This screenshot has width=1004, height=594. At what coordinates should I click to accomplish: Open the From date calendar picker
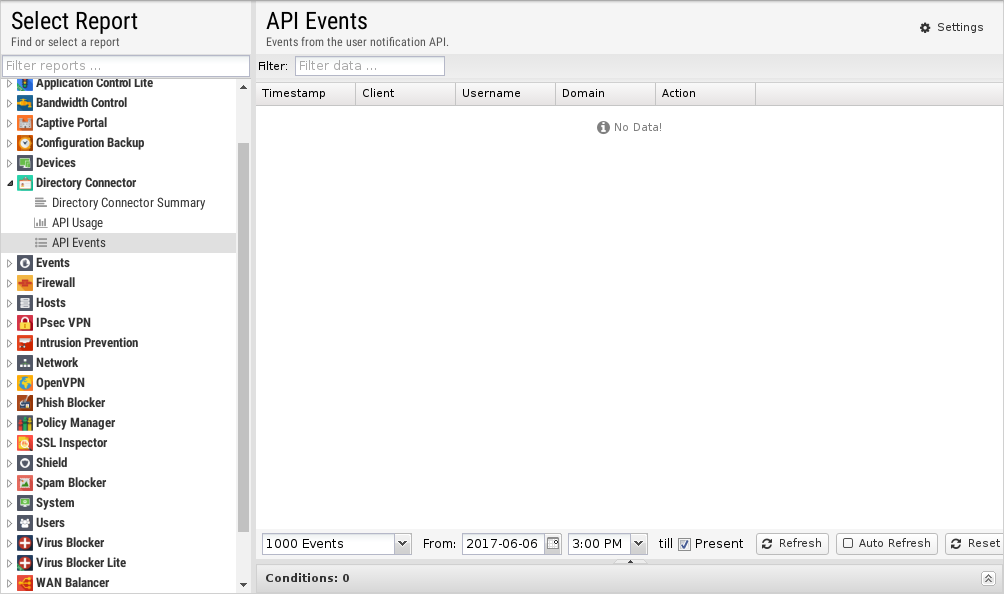[553, 544]
